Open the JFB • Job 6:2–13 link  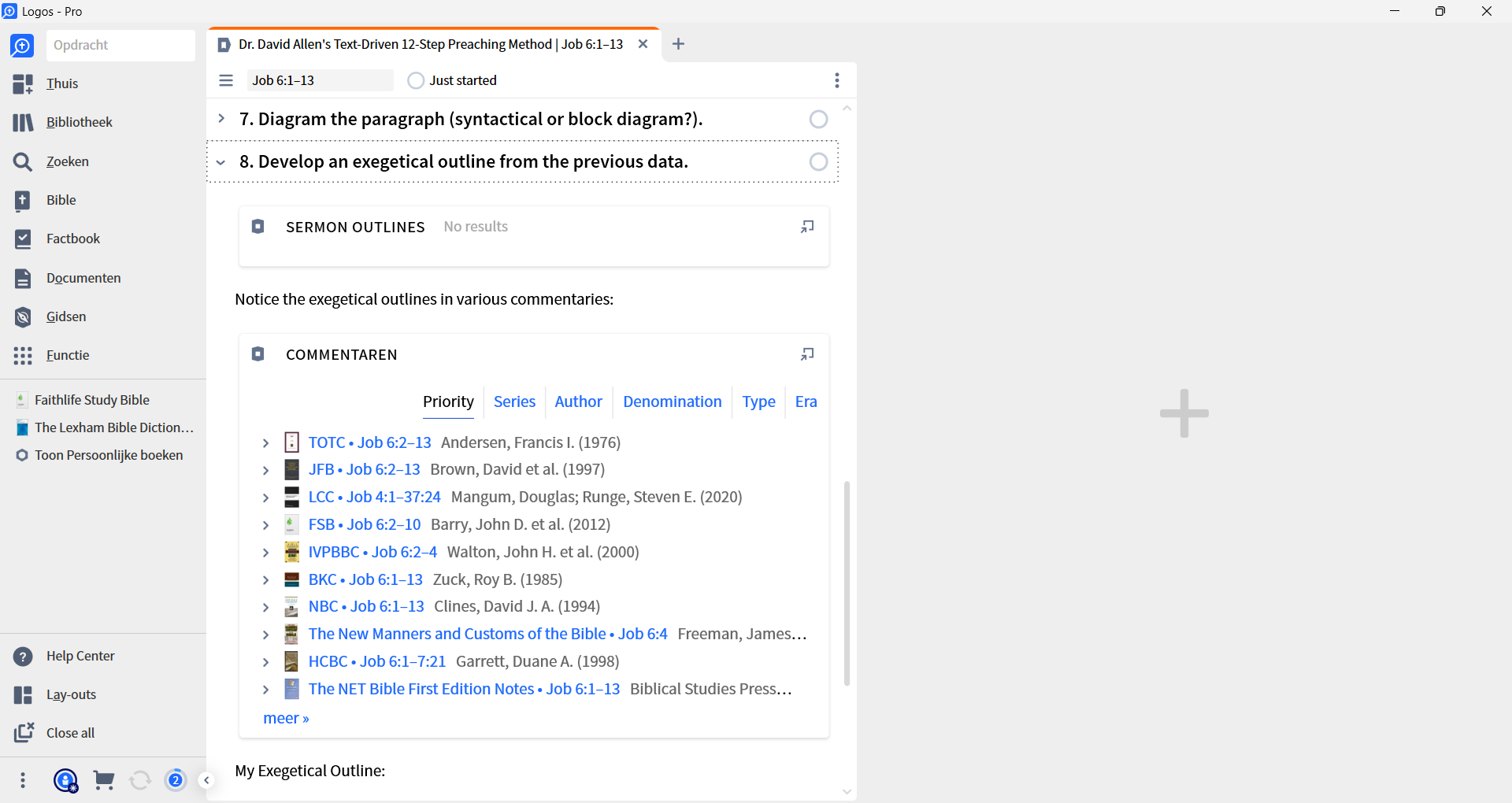pyautogui.click(x=365, y=469)
